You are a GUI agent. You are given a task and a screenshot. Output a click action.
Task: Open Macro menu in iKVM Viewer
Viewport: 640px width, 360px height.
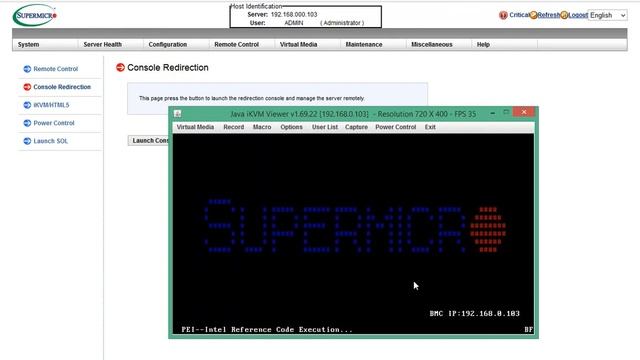click(x=262, y=127)
